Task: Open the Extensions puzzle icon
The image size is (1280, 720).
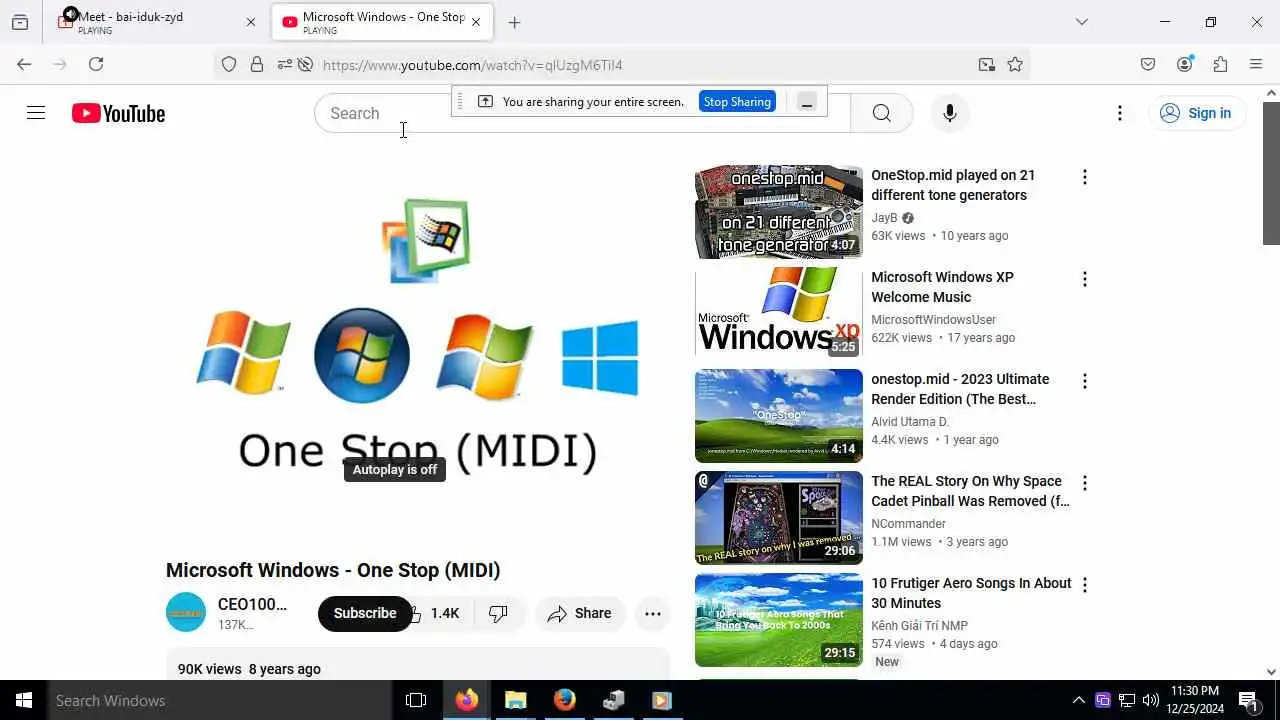Action: click(x=1220, y=64)
